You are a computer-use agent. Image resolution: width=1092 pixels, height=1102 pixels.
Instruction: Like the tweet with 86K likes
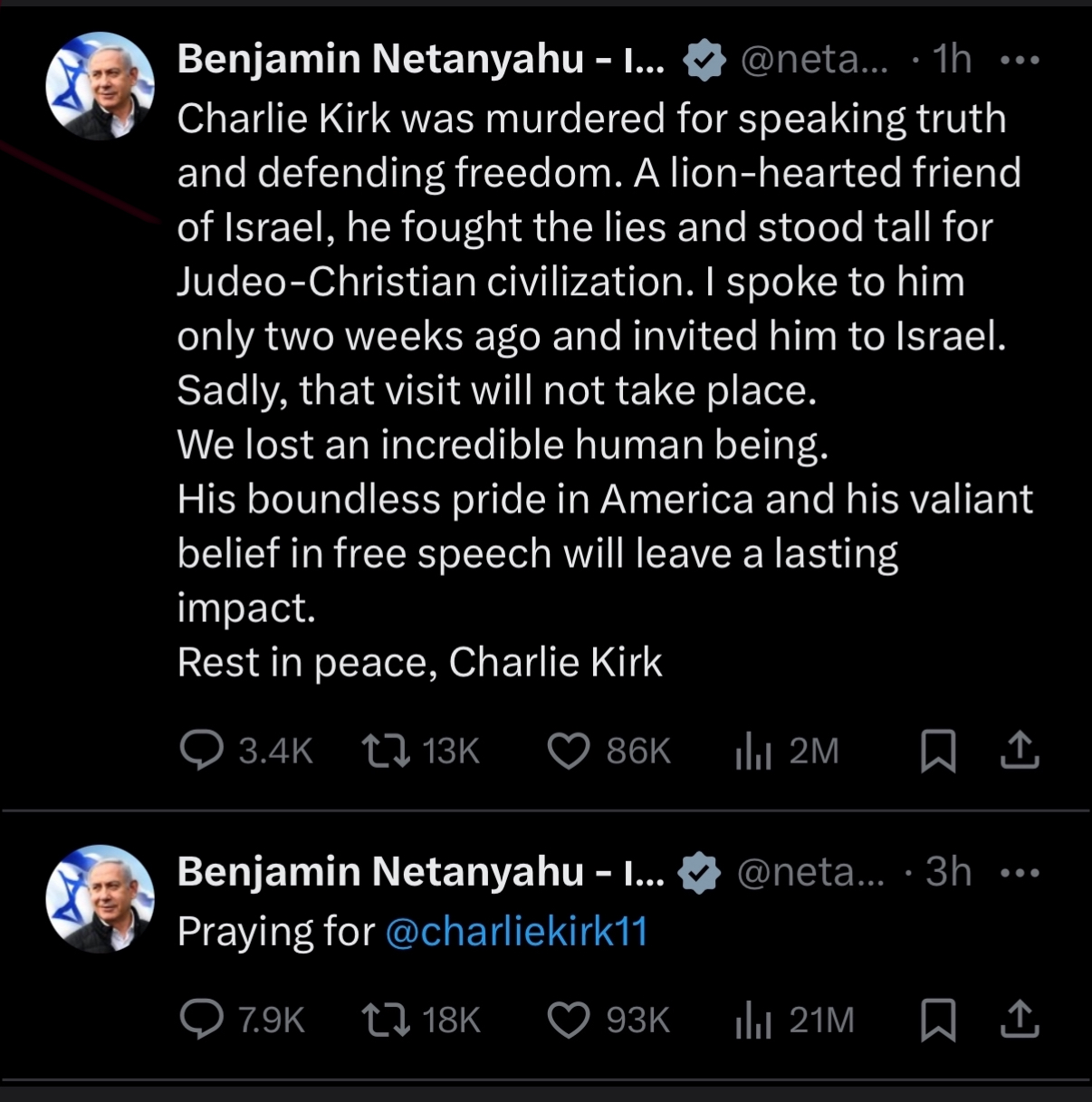click(x=569, y=751)
